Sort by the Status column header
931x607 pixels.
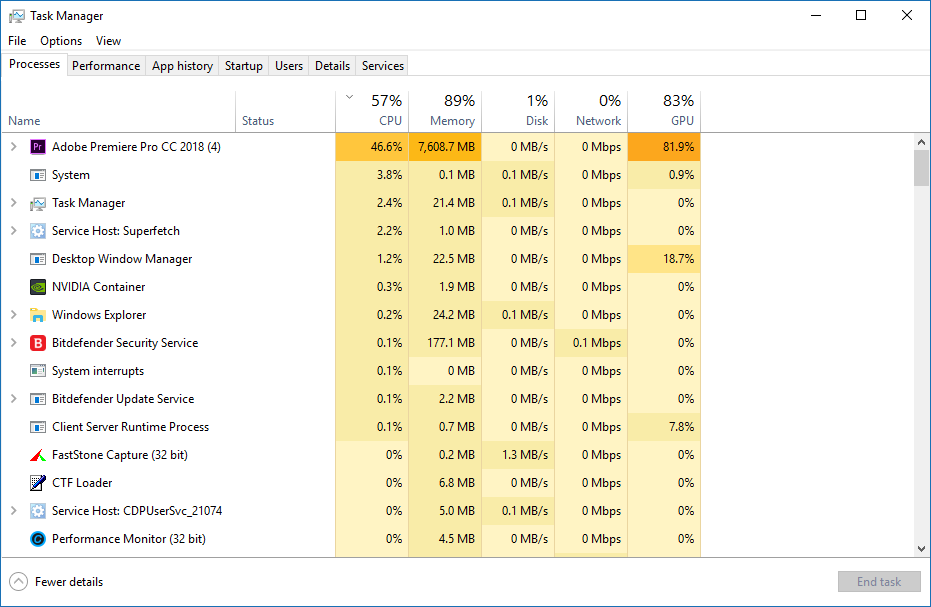click(x=286, y=112)
